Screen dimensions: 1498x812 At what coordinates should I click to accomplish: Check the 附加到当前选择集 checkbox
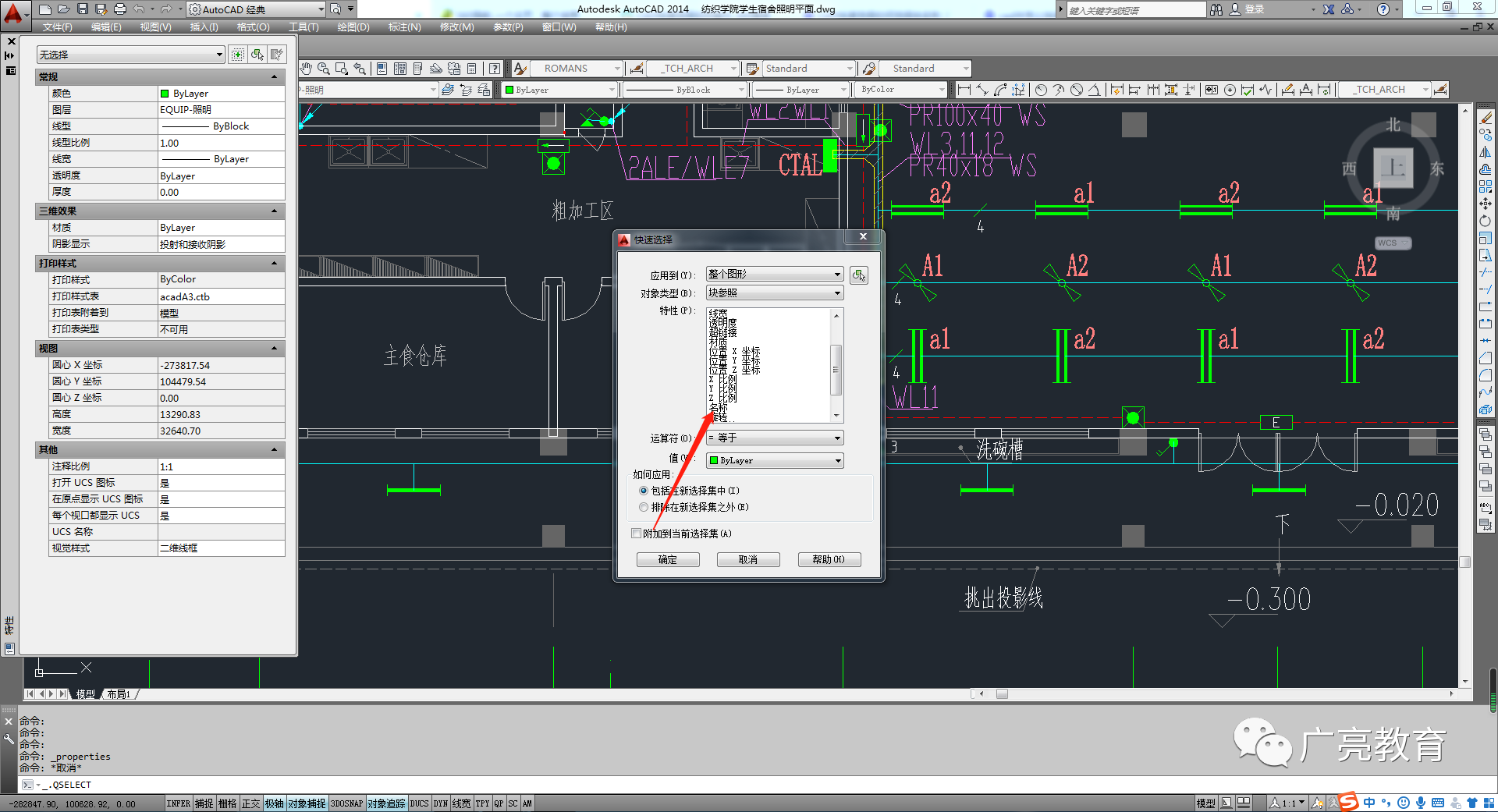[x=636, y=534]
